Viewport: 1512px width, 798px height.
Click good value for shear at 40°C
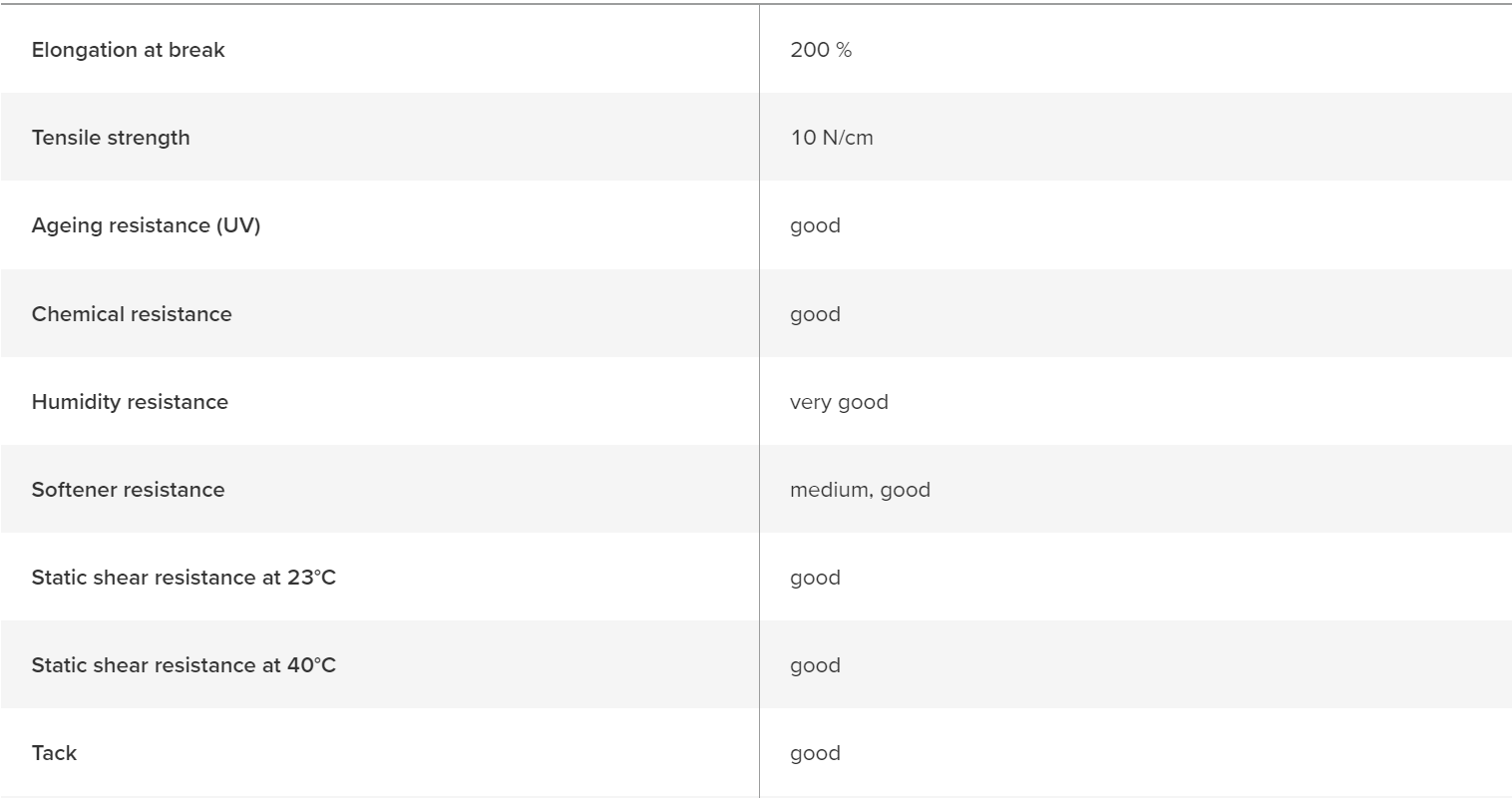tap(815, 665)
